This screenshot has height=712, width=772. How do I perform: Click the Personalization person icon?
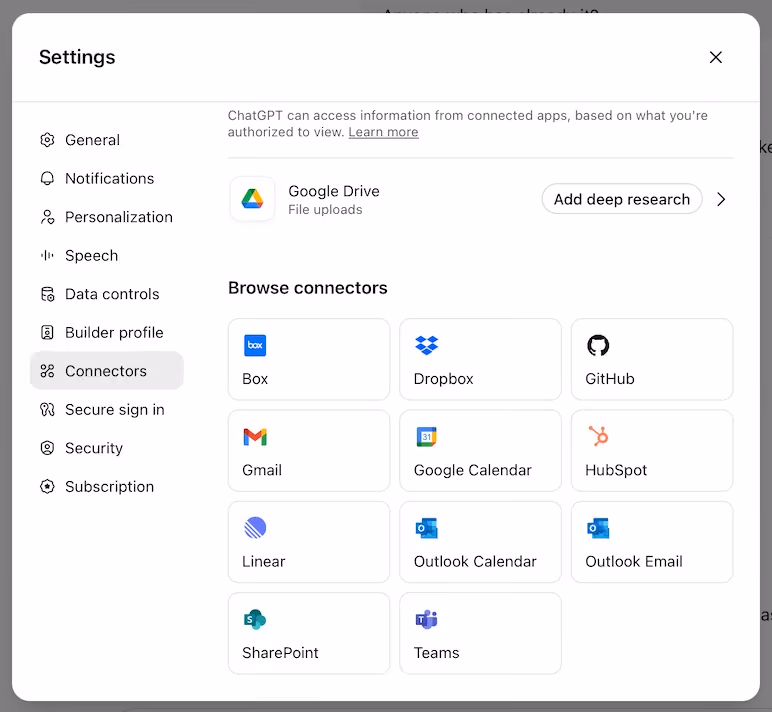(47, 217)
